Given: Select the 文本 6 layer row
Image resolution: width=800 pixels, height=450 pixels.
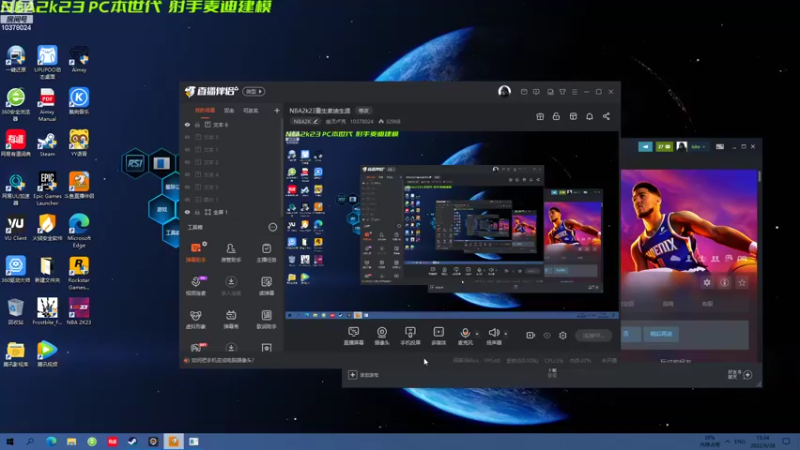Looking at the screenshot, I should click(231, 124).
